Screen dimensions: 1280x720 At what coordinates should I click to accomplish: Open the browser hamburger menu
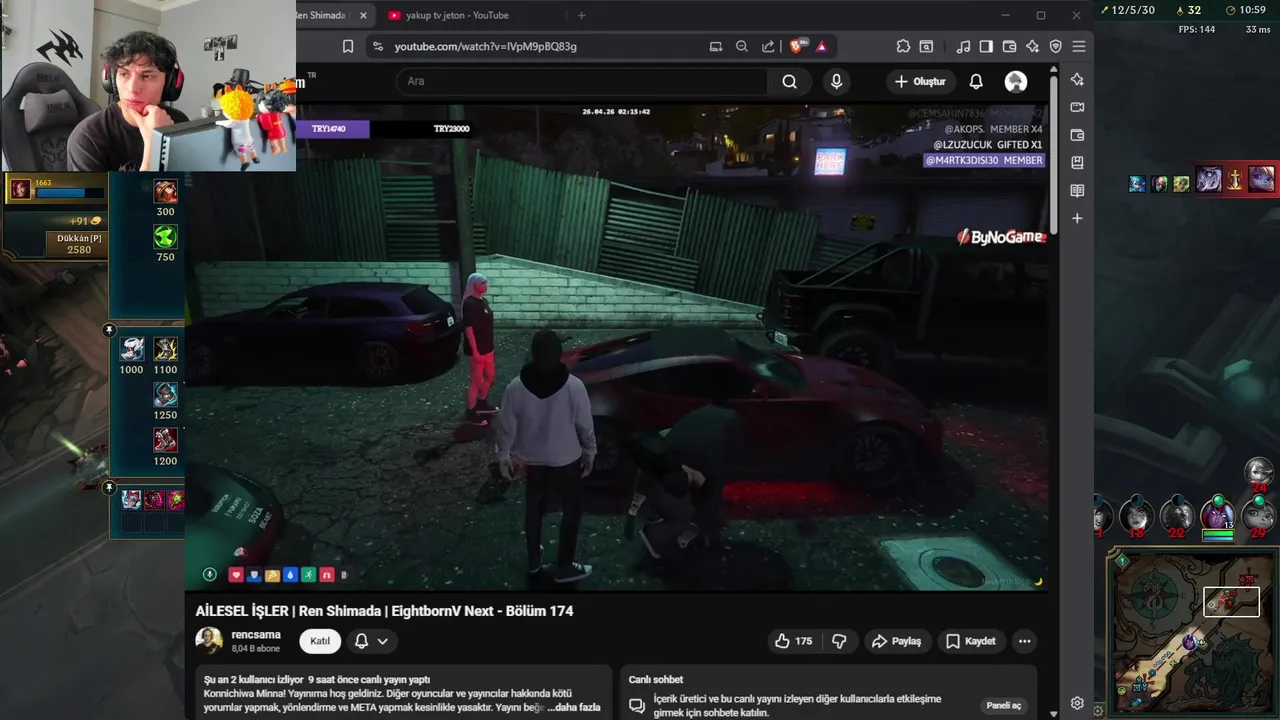1078,46
